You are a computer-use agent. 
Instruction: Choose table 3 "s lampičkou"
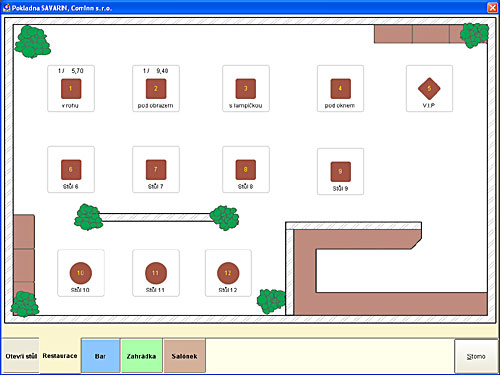(x=246, y=89)
